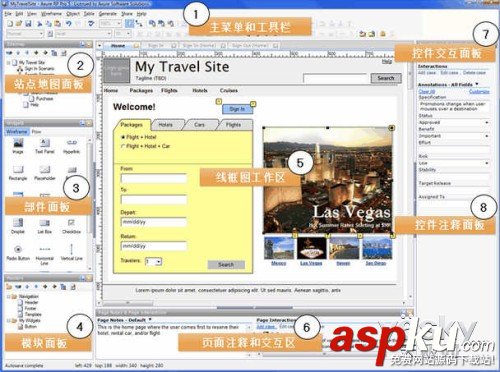Click the Undo arrow icon
Viewport: 500px width, 372px height.
coord(69,24)
